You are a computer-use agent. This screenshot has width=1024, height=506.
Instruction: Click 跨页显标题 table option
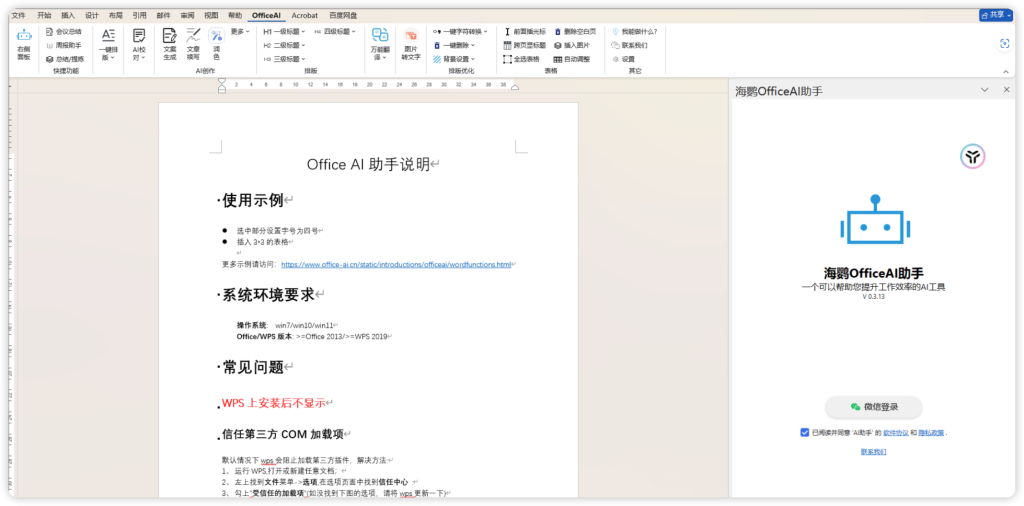click(524, 45)
